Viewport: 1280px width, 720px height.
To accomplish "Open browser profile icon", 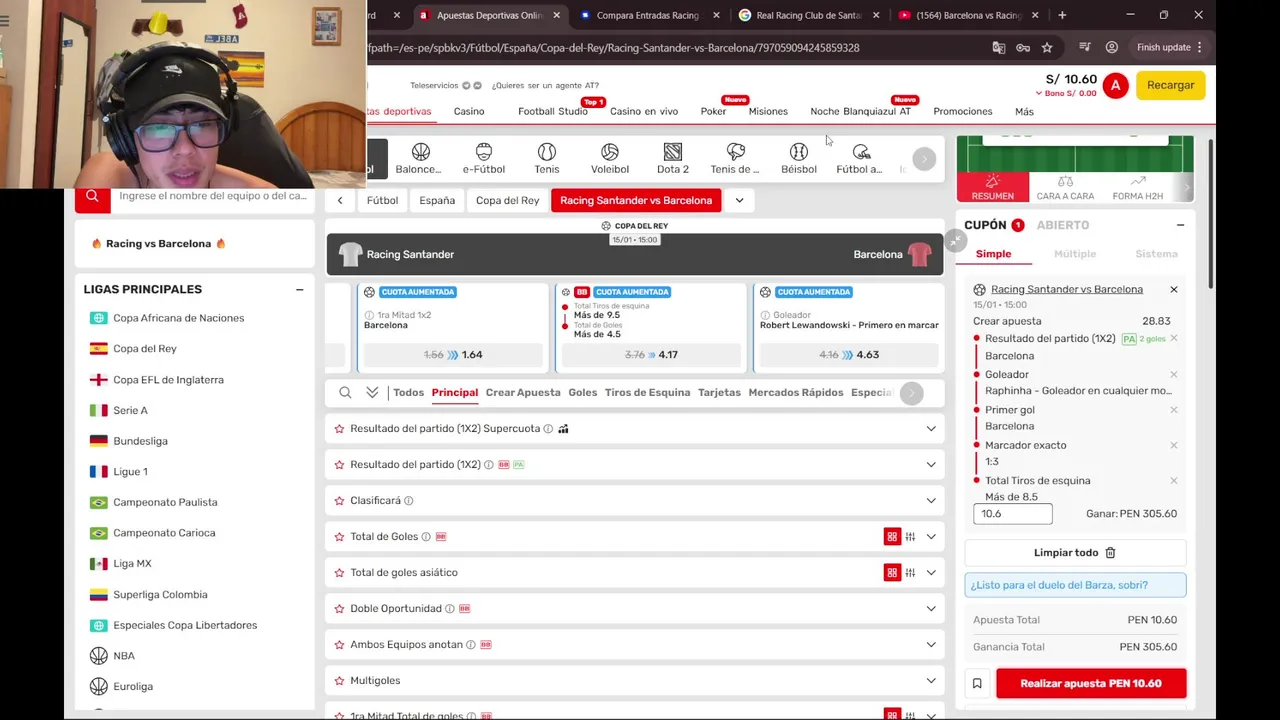I will [1111, 47].
